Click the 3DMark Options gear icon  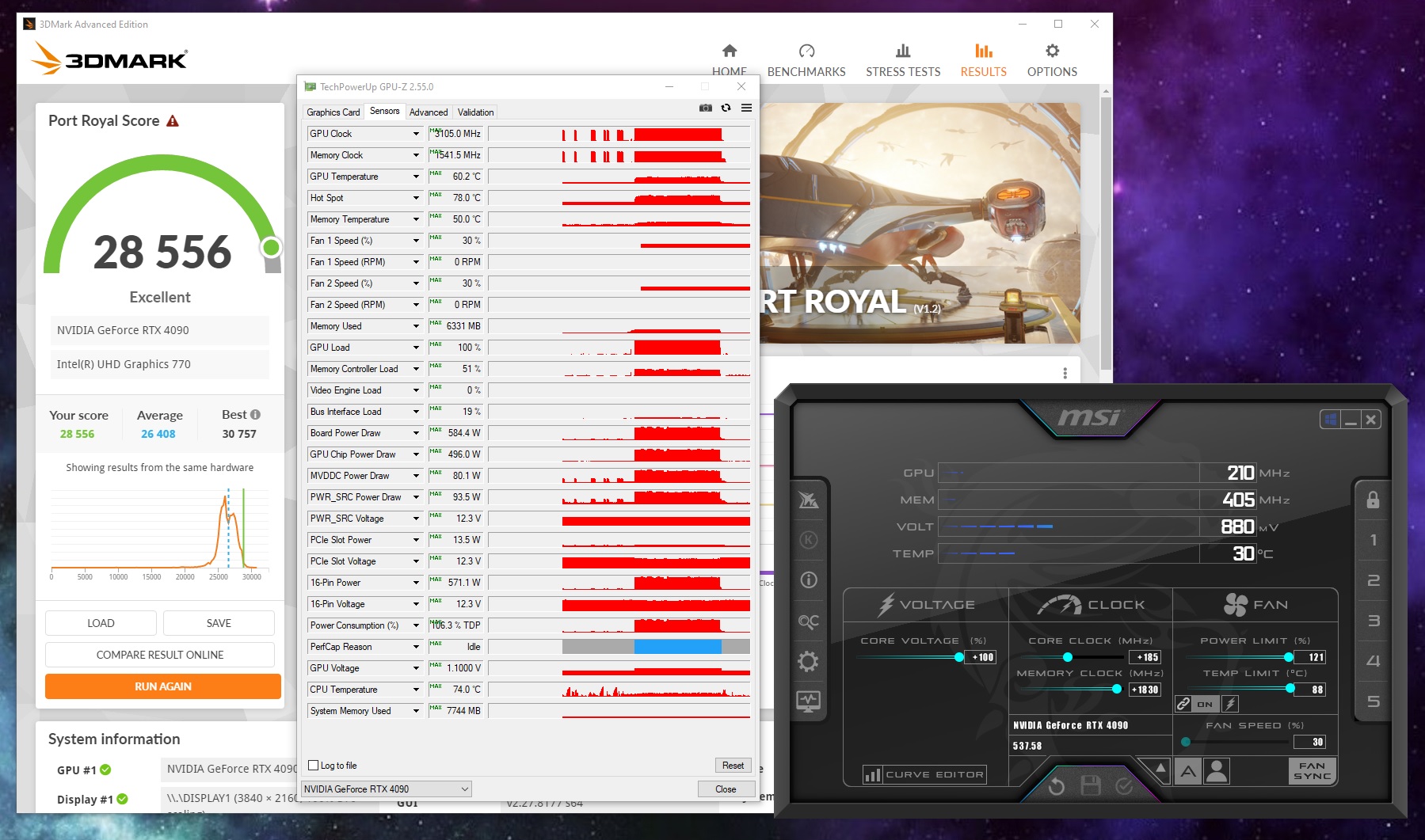tap(1052, 51)
